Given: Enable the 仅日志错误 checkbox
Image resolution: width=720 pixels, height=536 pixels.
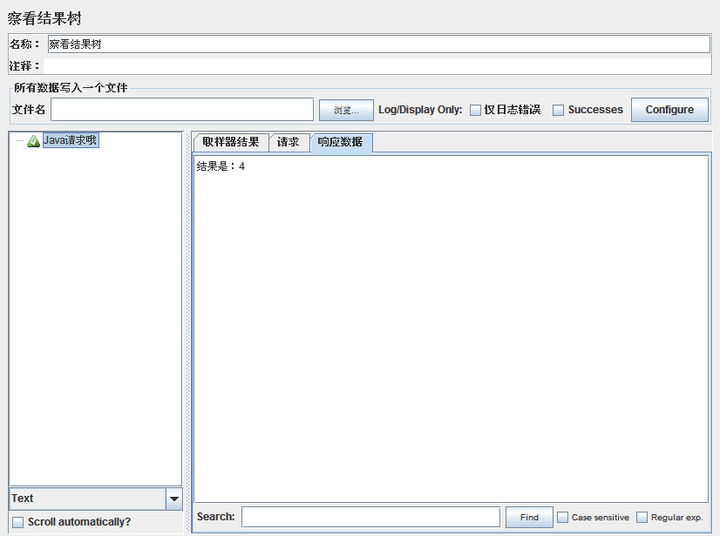Looking at the screenshot, I should 475,110.
